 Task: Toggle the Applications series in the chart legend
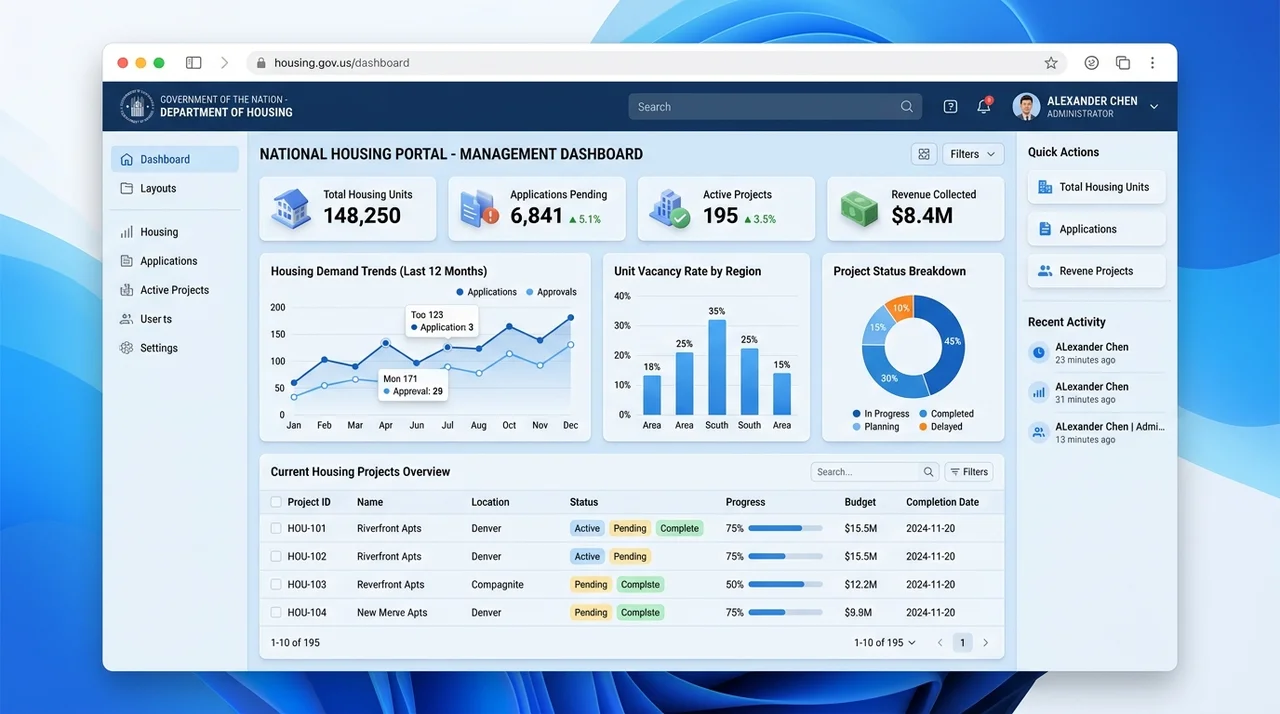coord(486,292)
